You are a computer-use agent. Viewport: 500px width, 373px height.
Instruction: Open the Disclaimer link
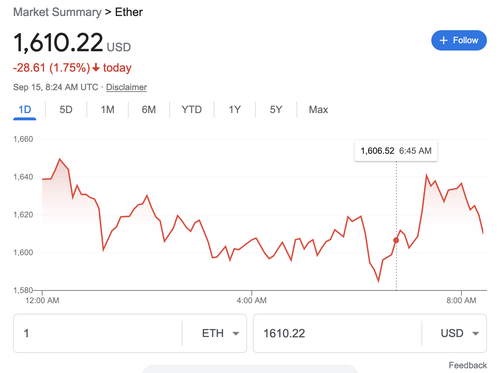(126, 87)
